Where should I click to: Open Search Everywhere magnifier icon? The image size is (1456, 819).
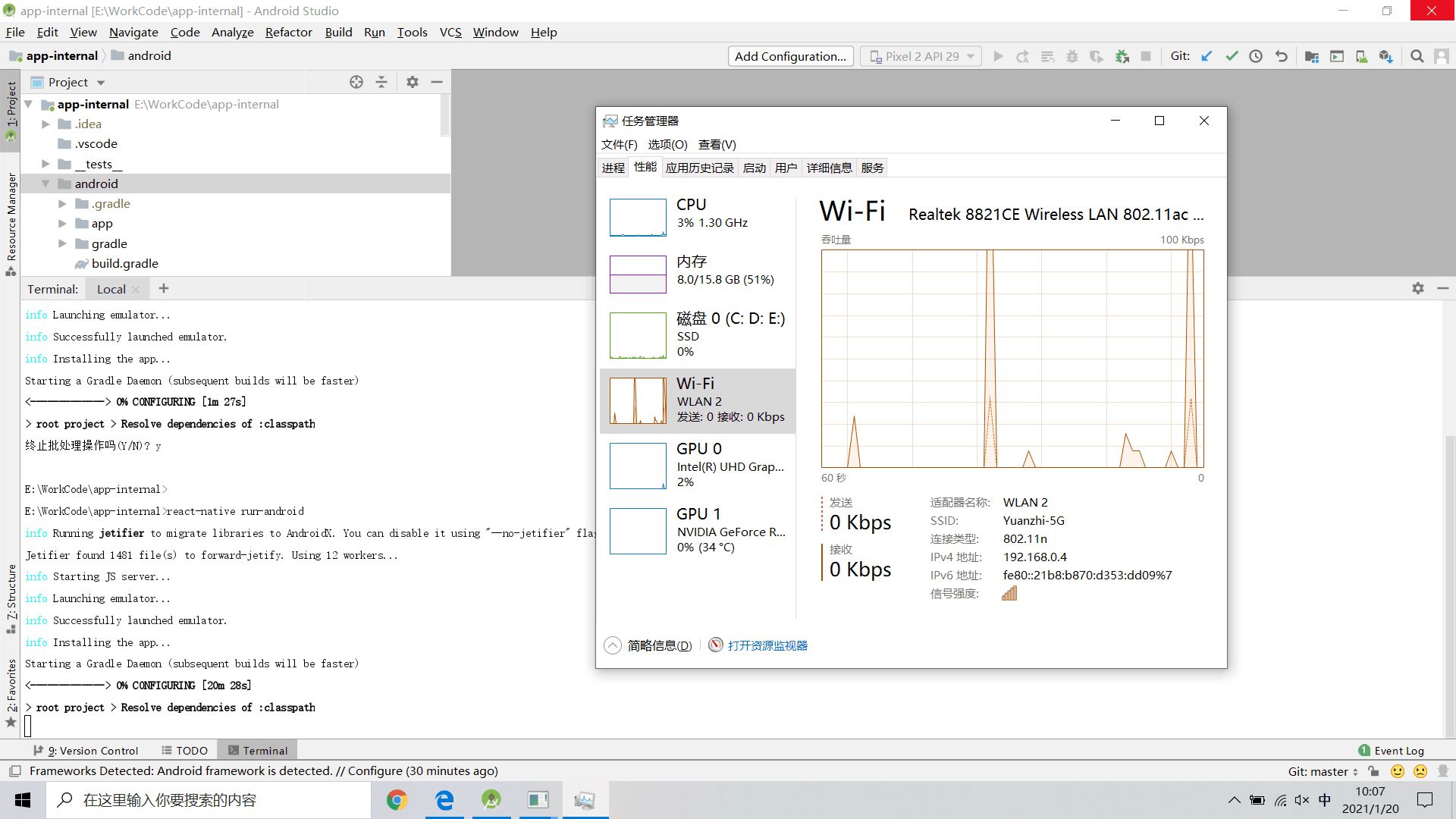click(x=1417, y=56)
